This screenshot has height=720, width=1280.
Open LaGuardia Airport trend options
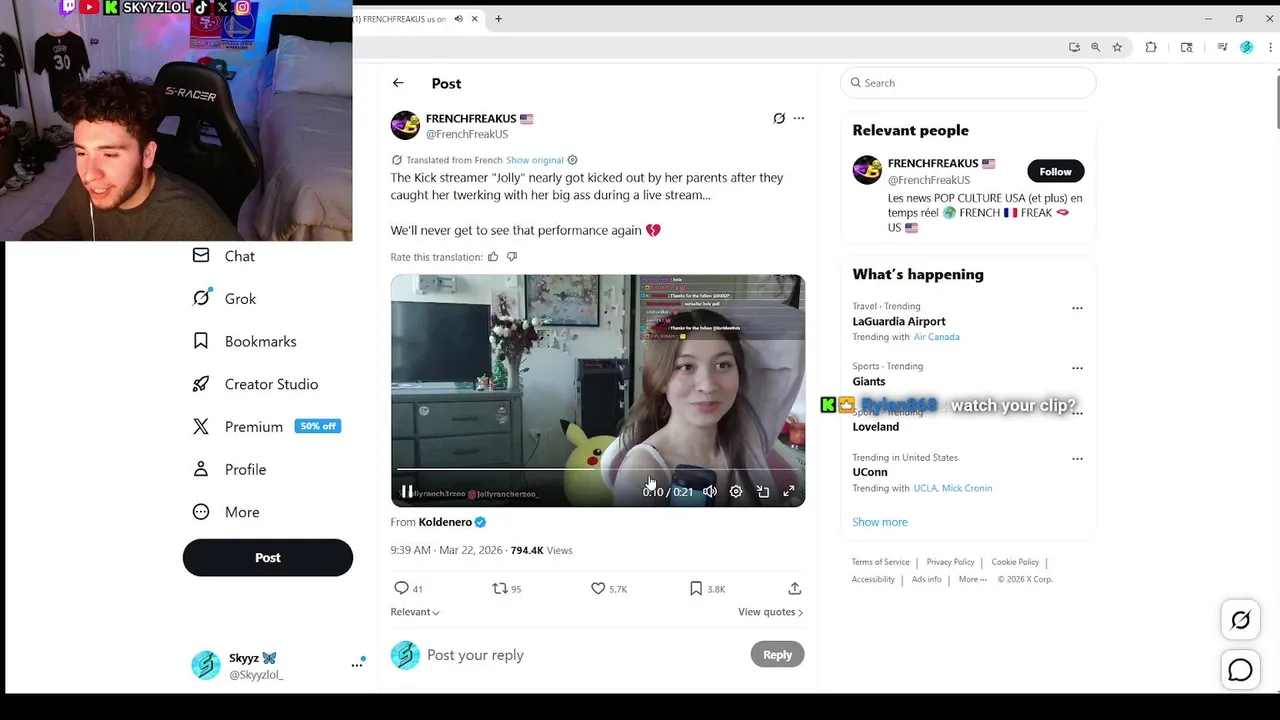tap(1077, 308)
